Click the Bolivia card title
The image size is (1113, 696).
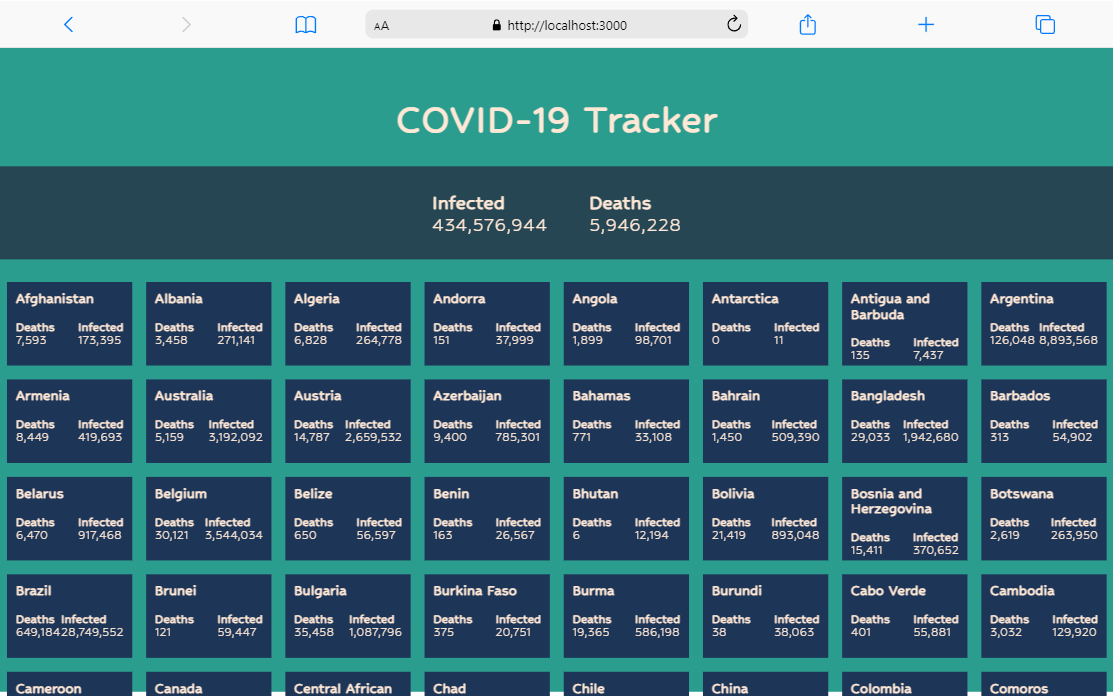(733, 494)
